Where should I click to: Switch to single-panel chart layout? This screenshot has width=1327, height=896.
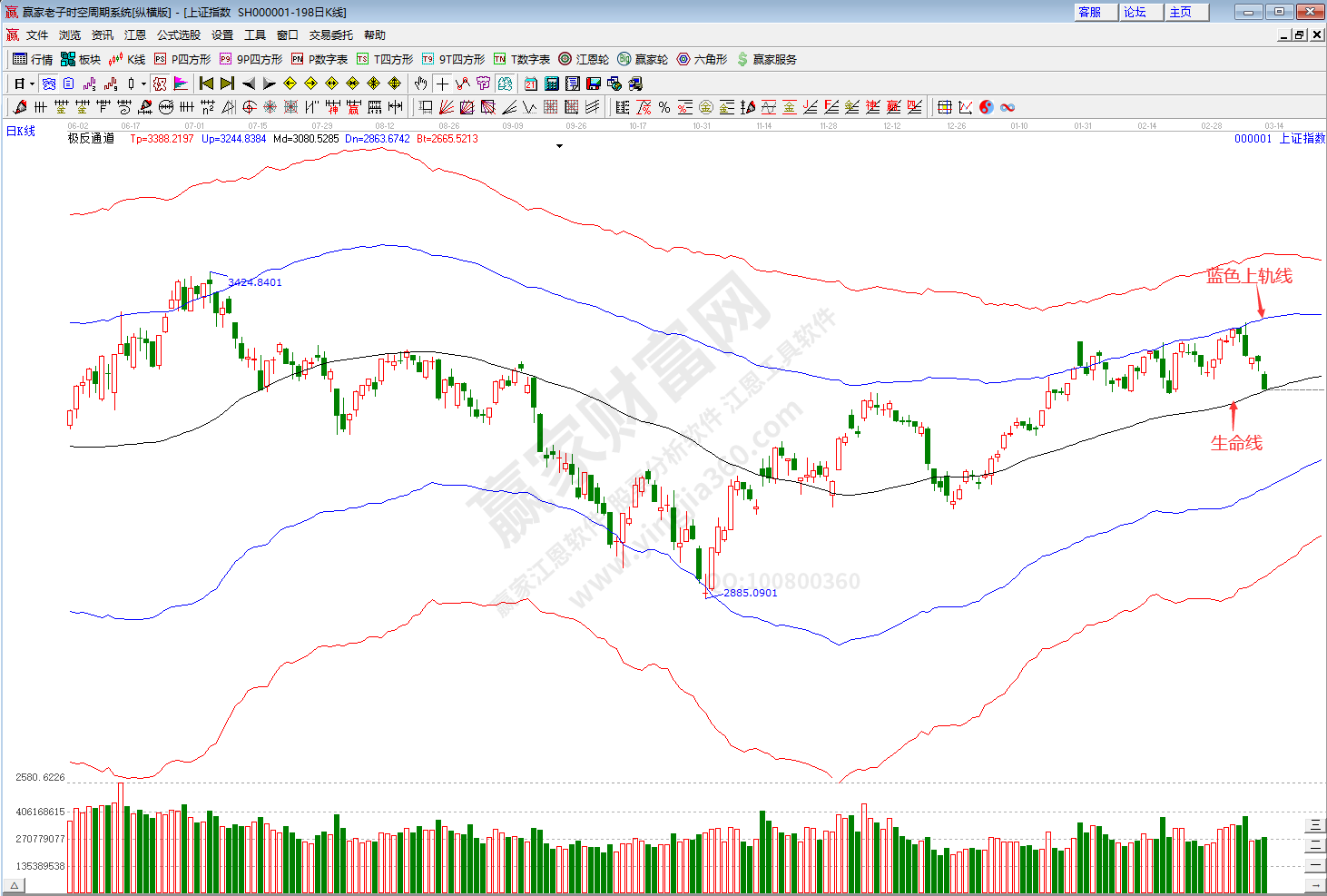(1314, 864)
